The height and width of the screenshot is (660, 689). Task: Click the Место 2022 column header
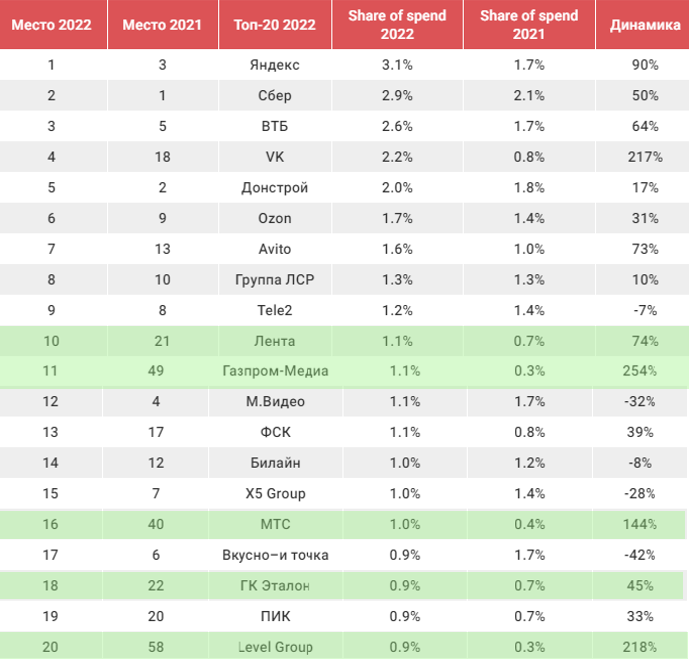(51, 25)
